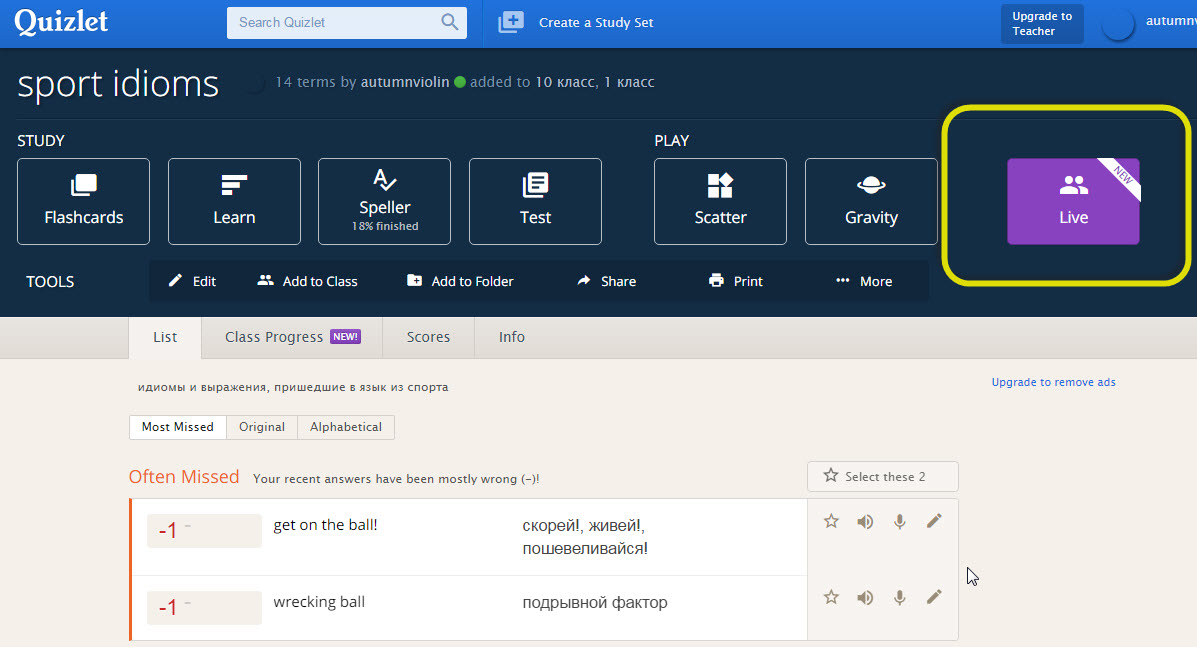Play audio for 'get on the ball!'

pyautogui.click(x=865, y=521)
